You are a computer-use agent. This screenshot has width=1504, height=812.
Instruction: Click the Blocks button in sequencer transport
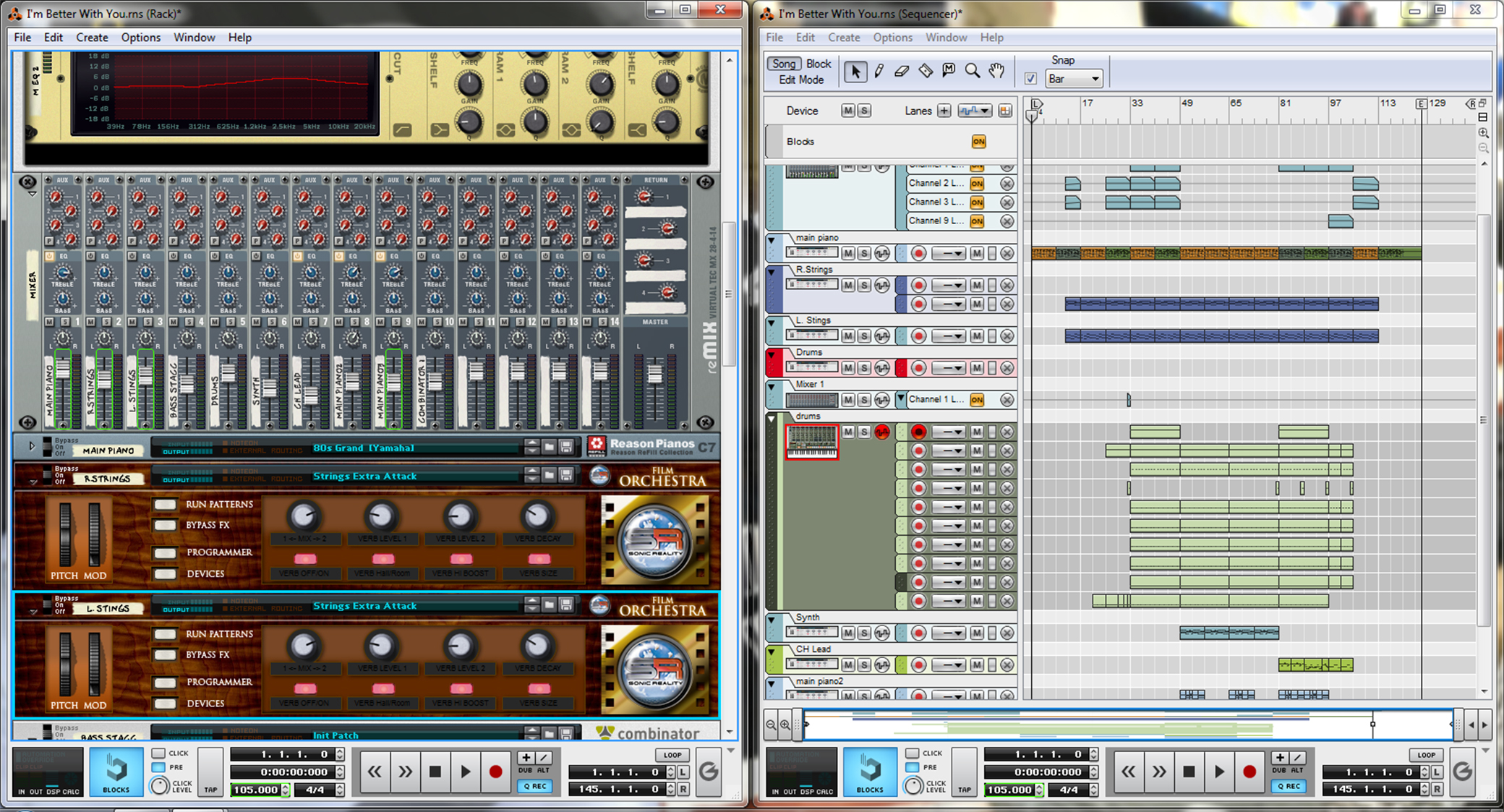[x=869, y=772]
